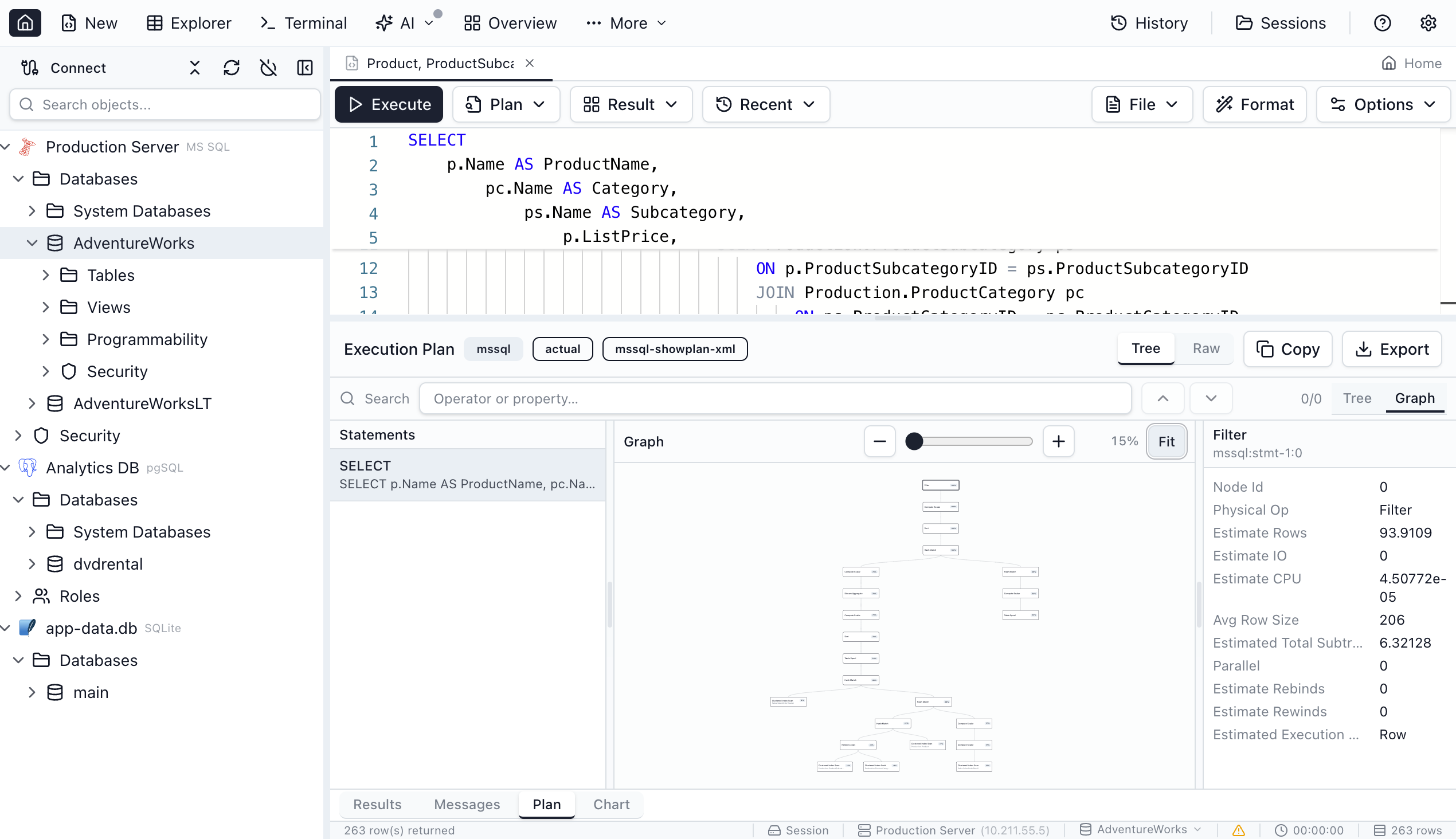Click the execution plan search field
The height and width of the screenshot is (839, 1456).
[x=774, y=398]
